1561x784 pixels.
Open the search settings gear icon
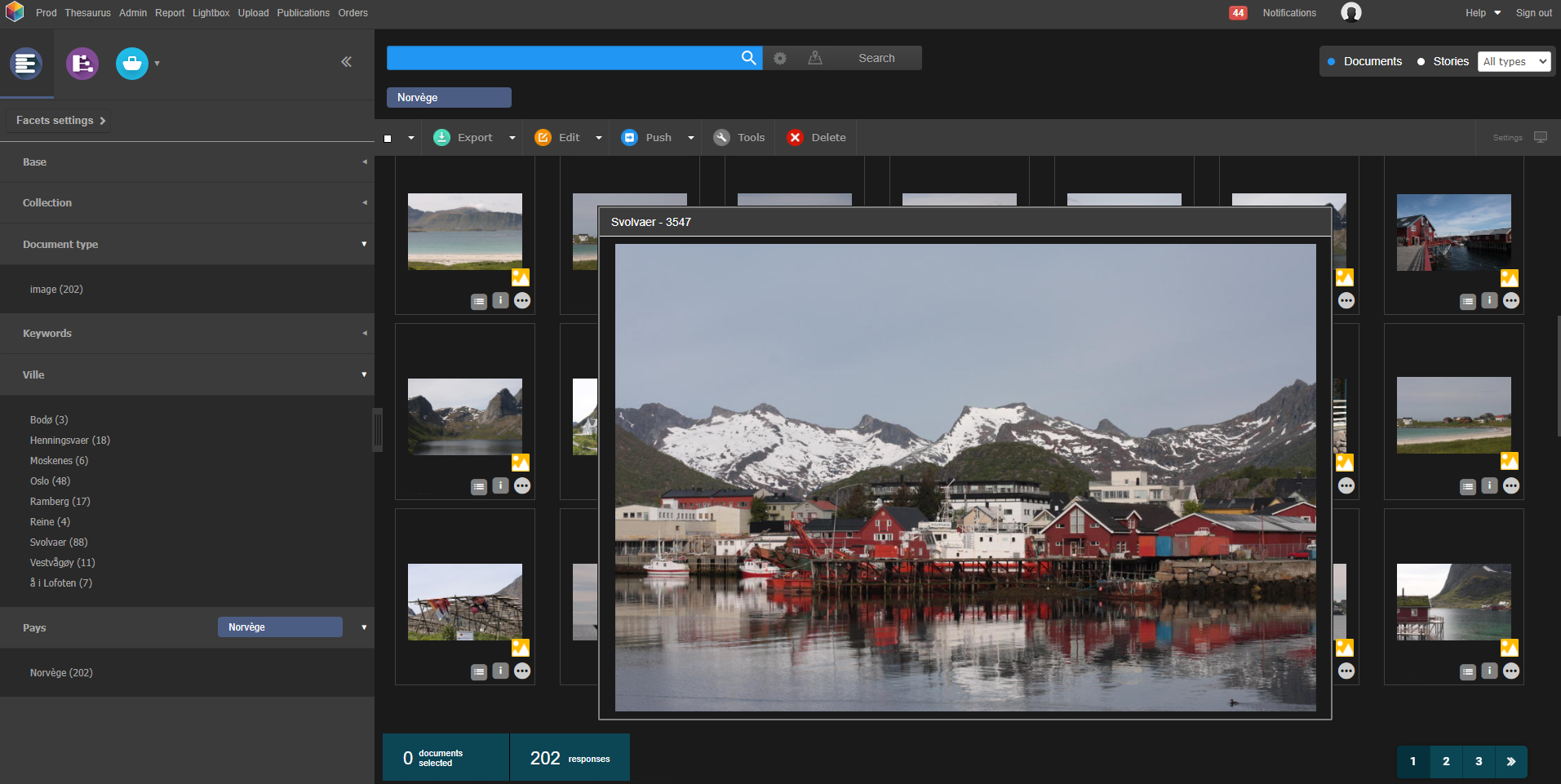pyautogui.click(x=779, y=58)
